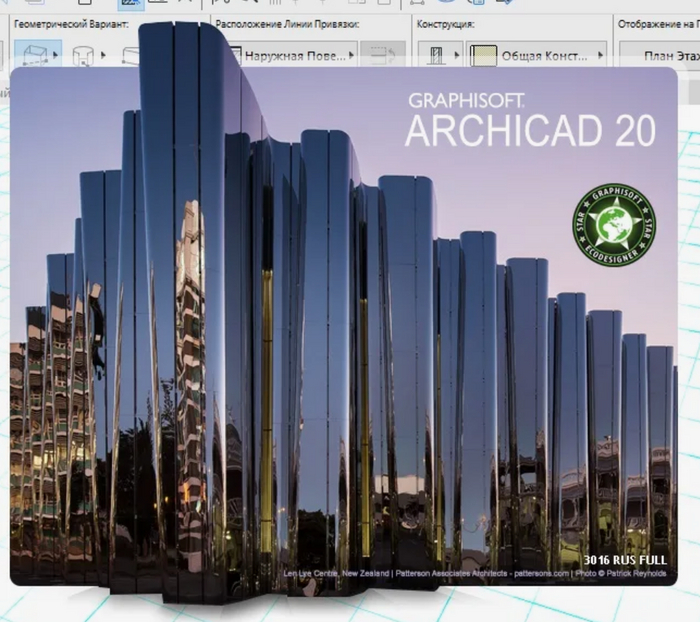Click the ARCHICAD 20 title on splash
The image size is (700, 622).
529,132
